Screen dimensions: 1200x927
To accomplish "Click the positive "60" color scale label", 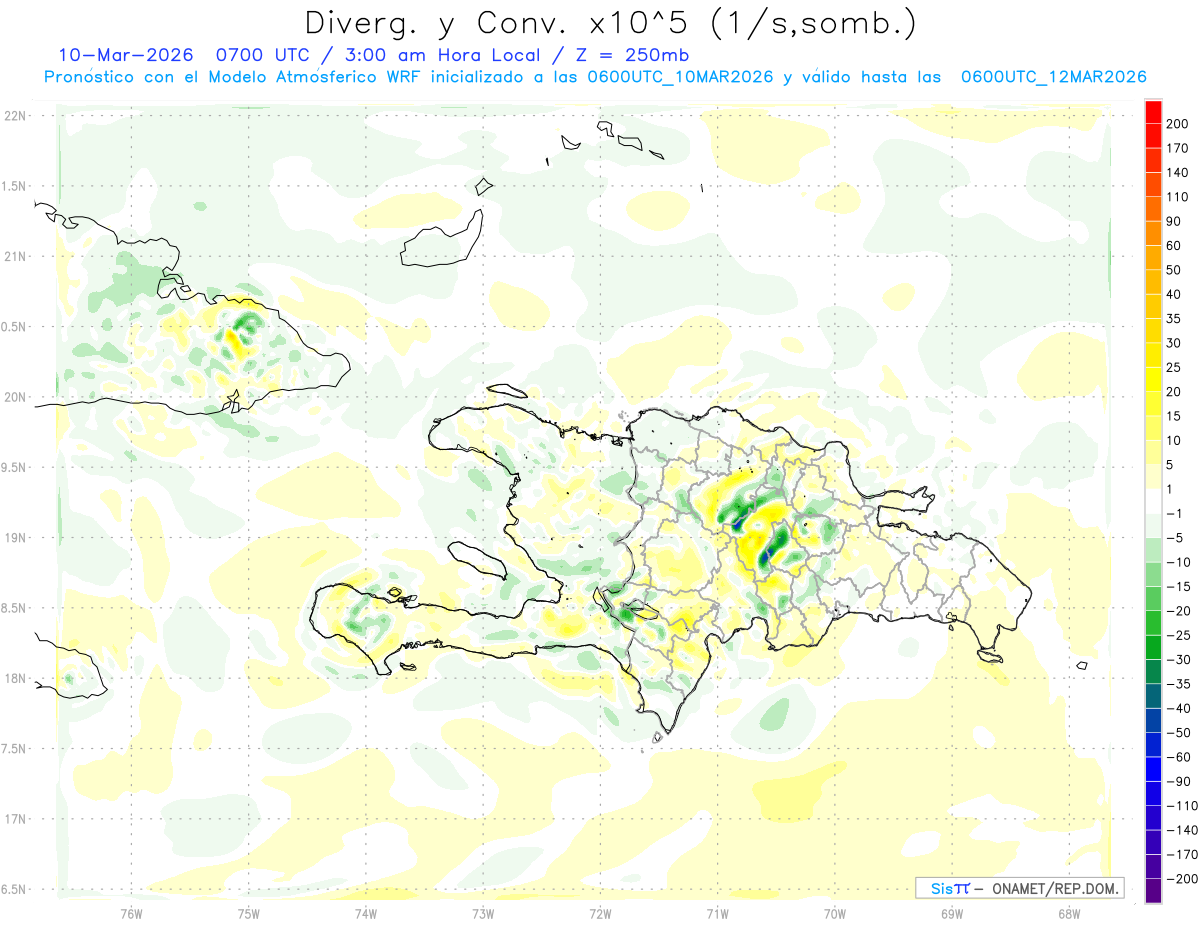I will tap(1174, 246).
